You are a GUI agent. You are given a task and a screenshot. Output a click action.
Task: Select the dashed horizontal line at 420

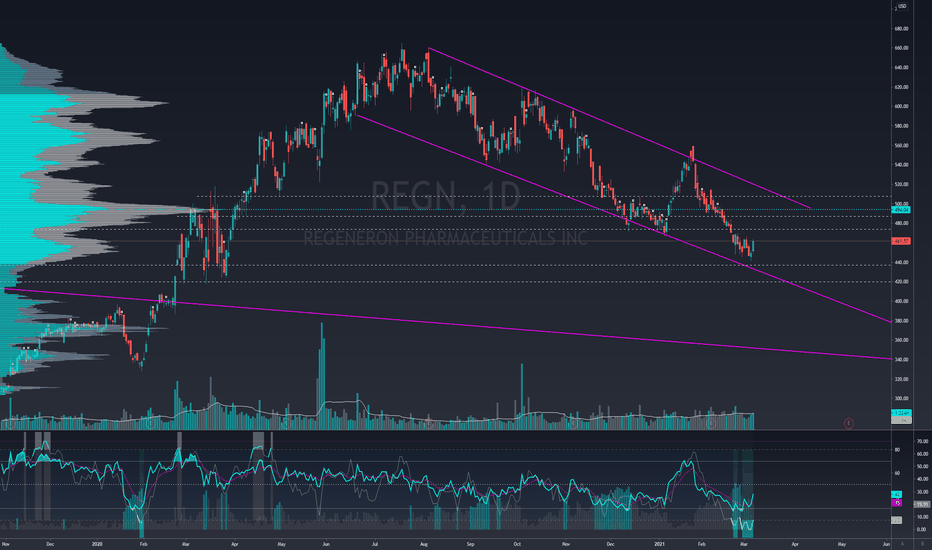point(446,282)
